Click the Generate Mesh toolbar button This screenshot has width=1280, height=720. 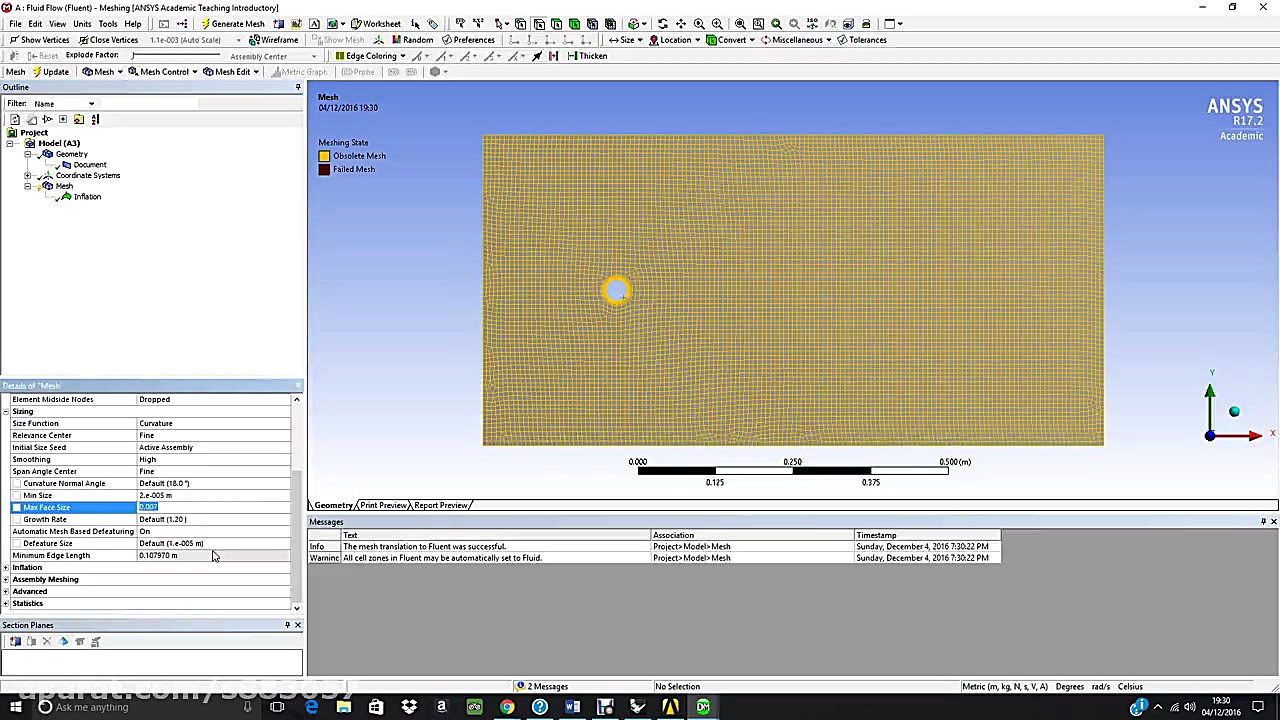[x=232, y=23]
